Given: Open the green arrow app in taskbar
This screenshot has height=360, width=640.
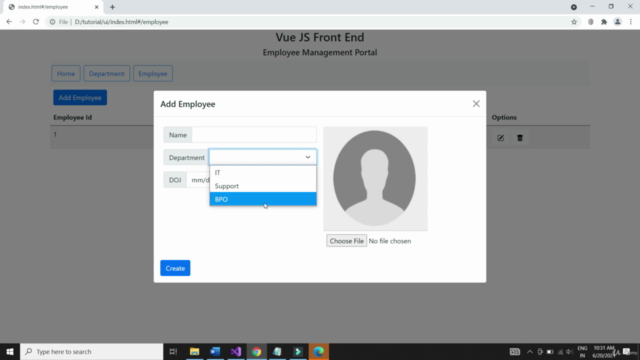Looking at the screenshot, I should 298,351.
